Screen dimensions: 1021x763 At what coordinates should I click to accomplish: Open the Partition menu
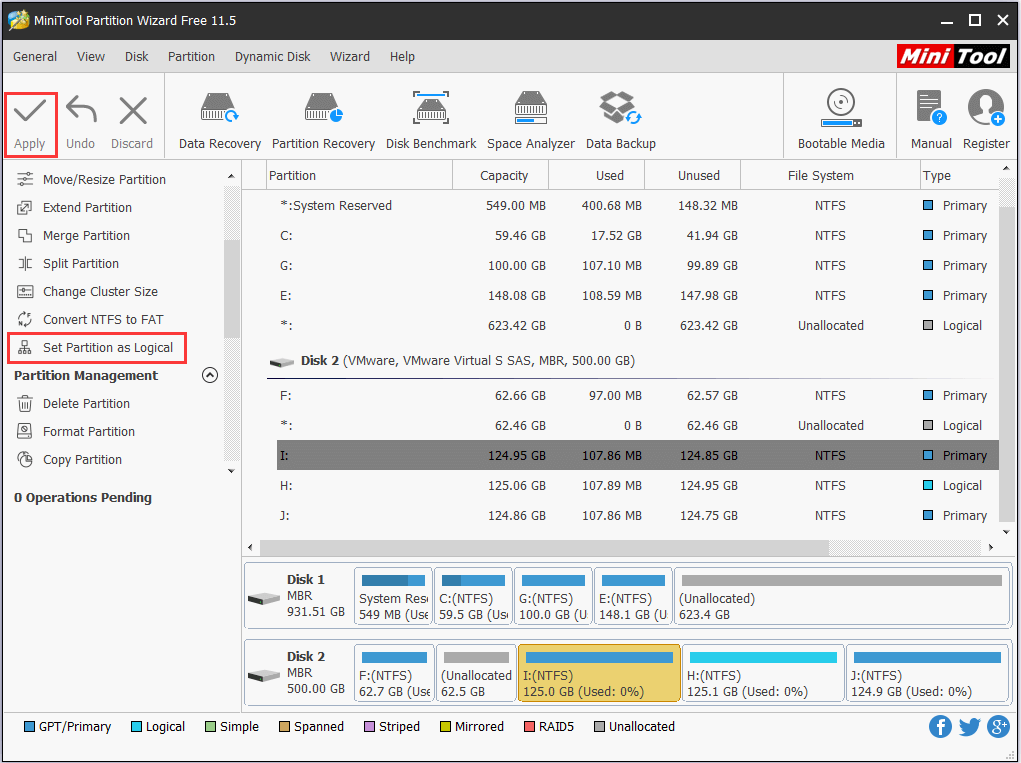click(191, 57)
